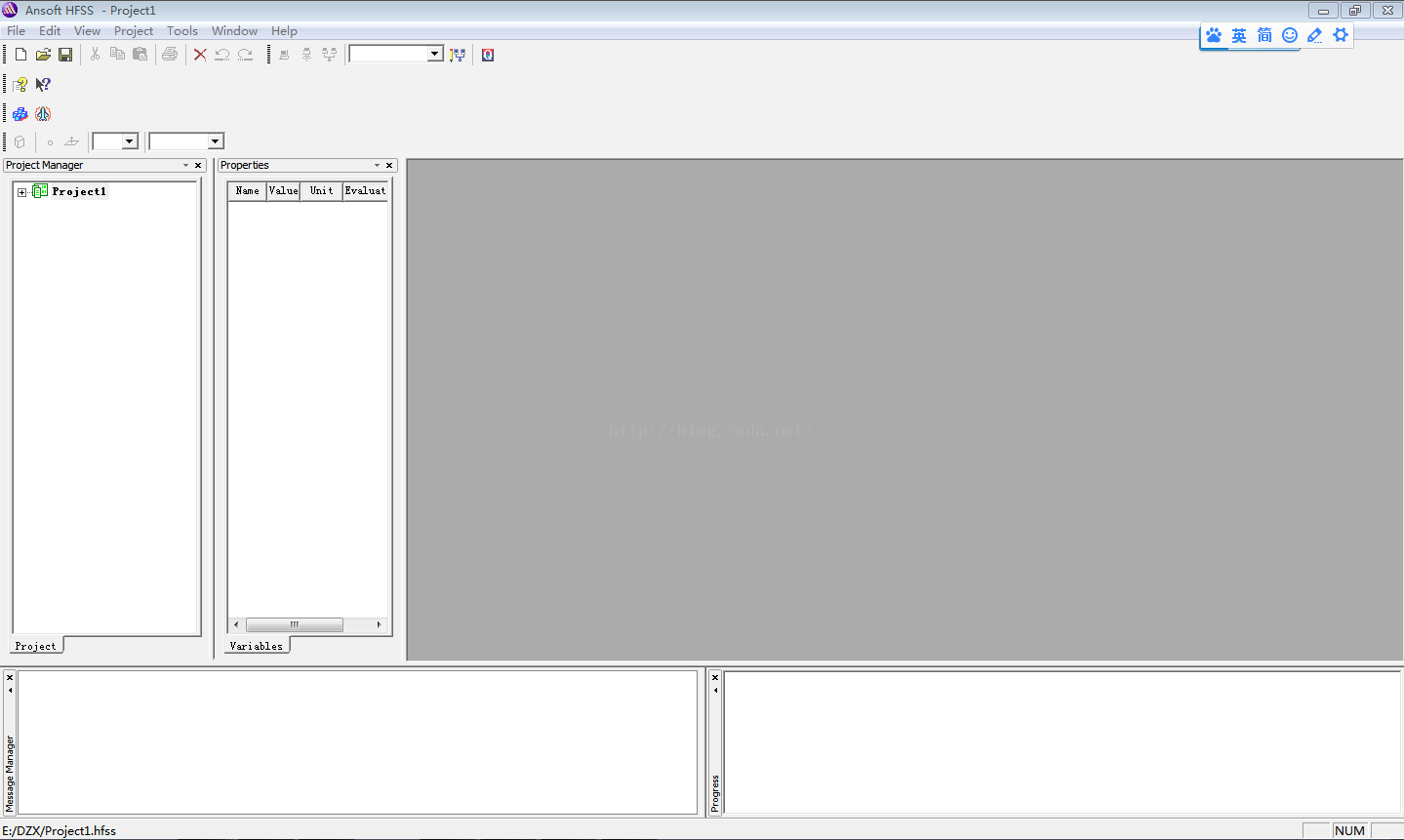
Task: Save the project with the floppy icon
Action: pyautogui.click(x=65, y=55)
